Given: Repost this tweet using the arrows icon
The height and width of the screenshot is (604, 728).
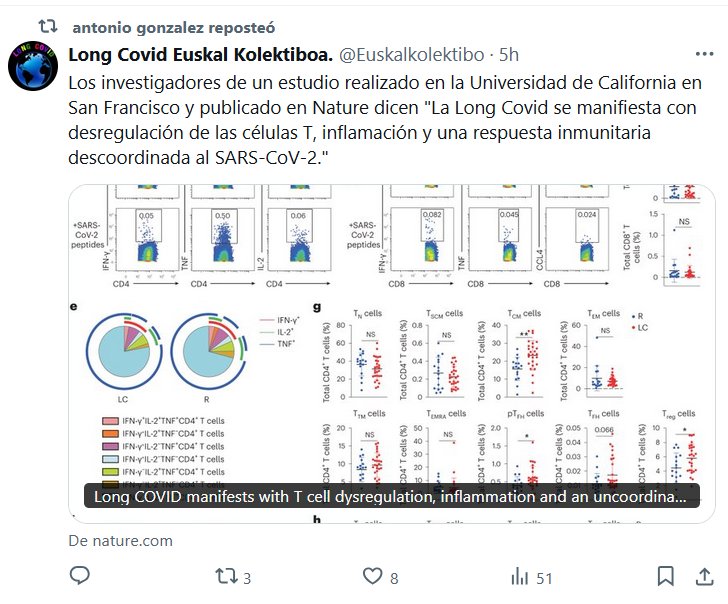Looking at the screenshot, I should (226, 576).
